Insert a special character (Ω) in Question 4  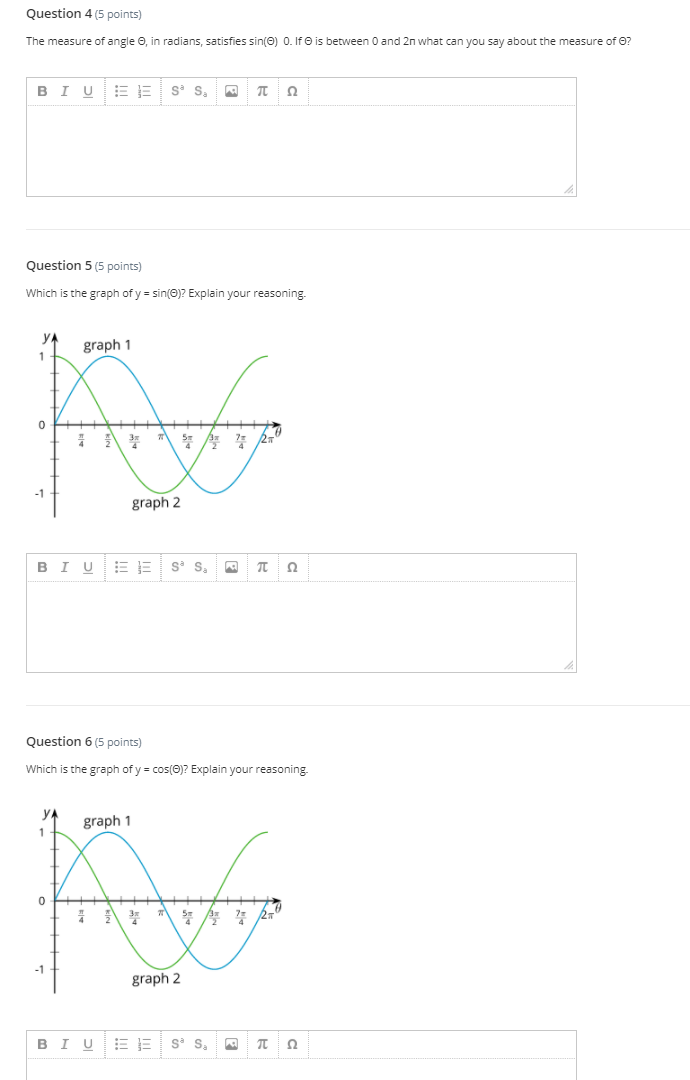click(290, 91)
